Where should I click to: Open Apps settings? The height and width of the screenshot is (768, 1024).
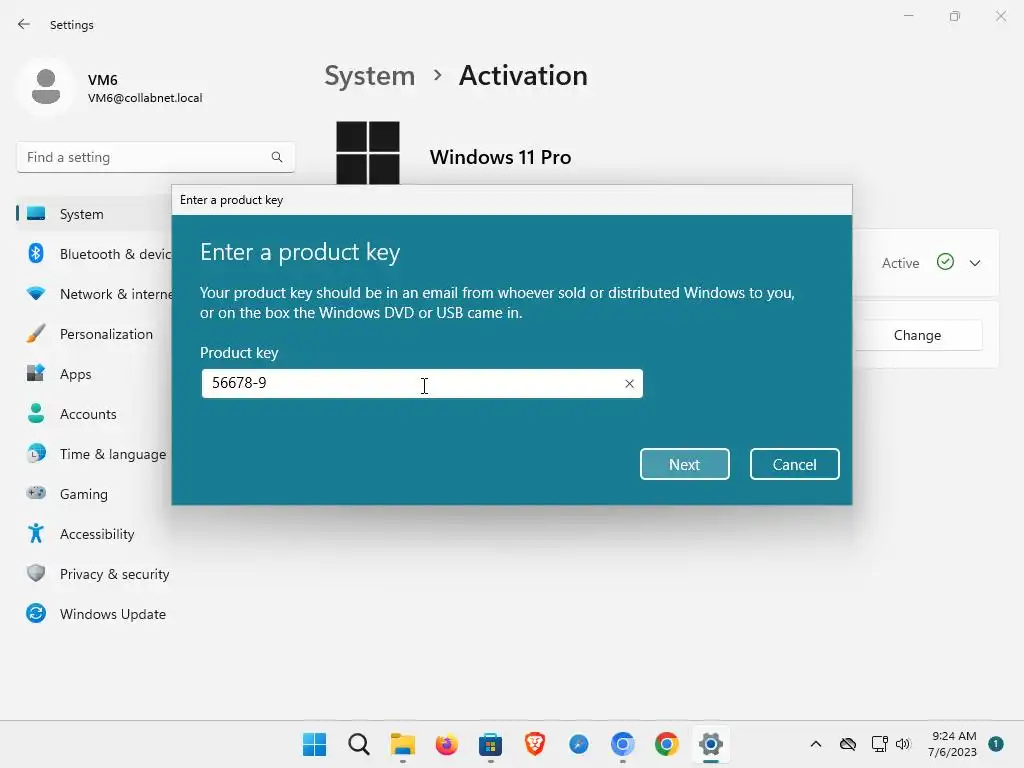(x=95, y=374)
